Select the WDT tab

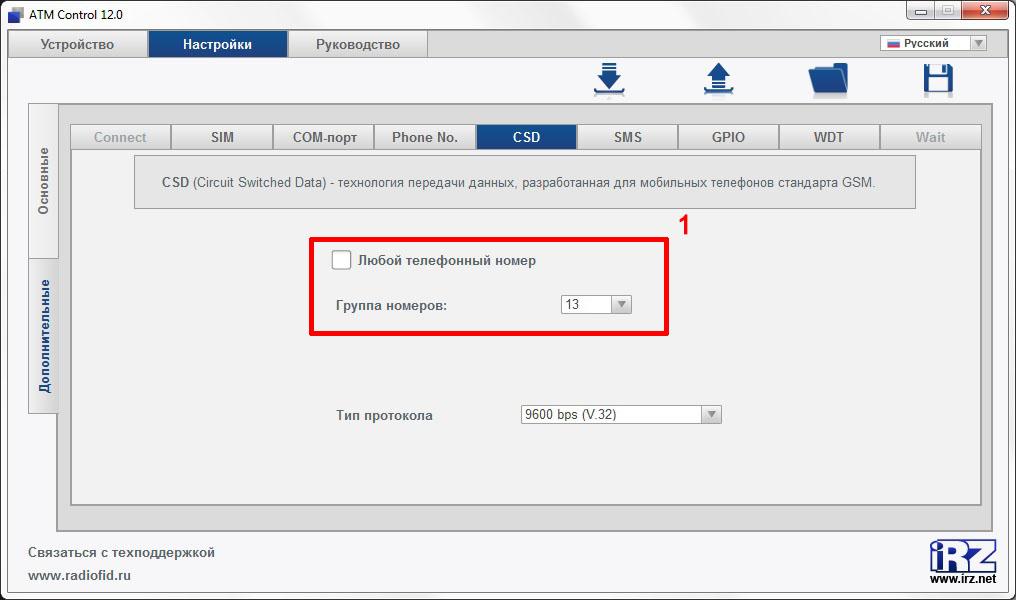tap(829, 137)
